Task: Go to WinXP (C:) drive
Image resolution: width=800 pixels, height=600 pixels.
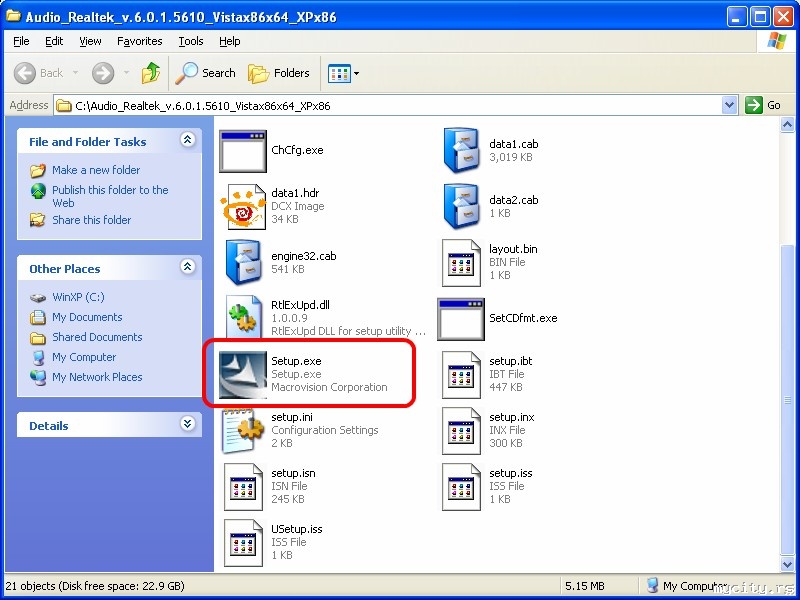Action: (x=78, y=297)
